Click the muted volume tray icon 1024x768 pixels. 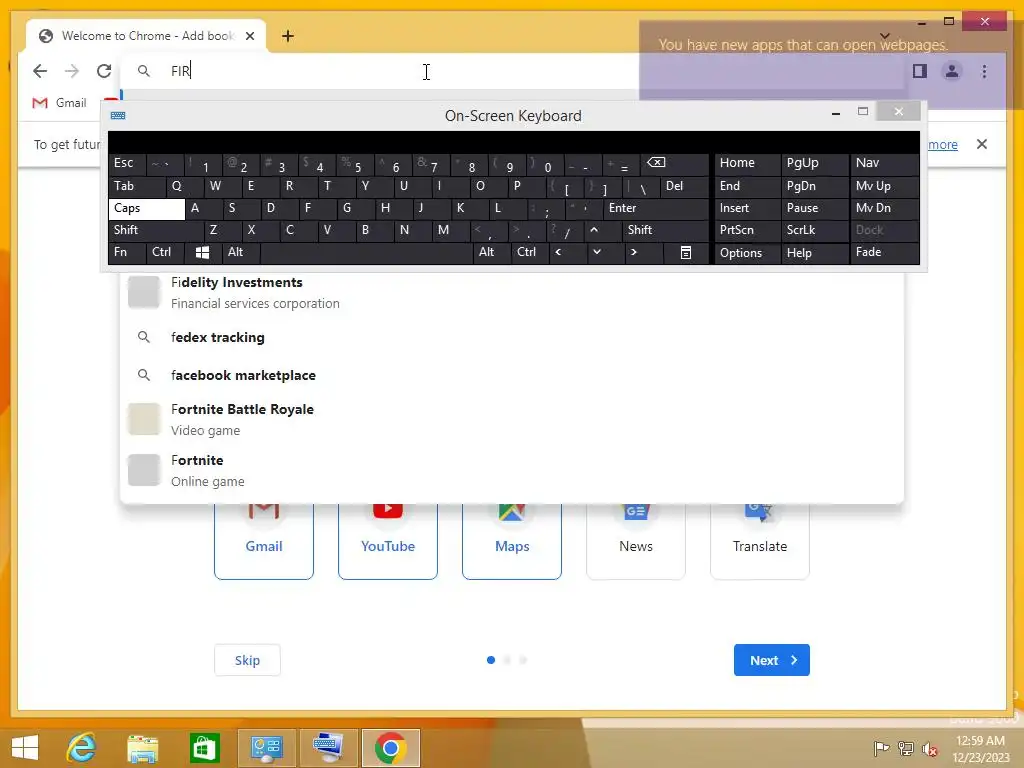point(930,749)
